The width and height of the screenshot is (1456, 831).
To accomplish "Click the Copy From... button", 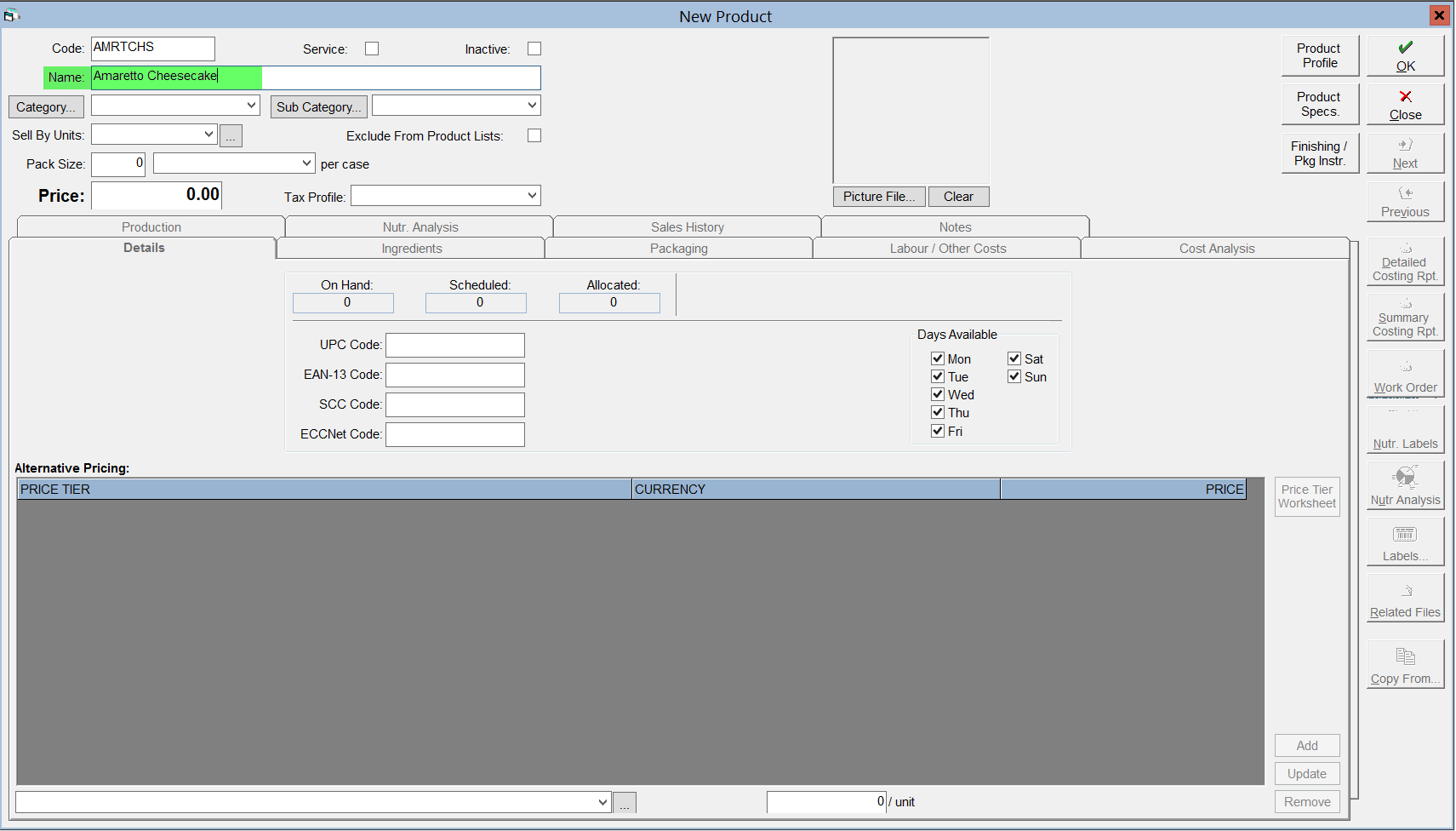I will [x=1405, y=665].
